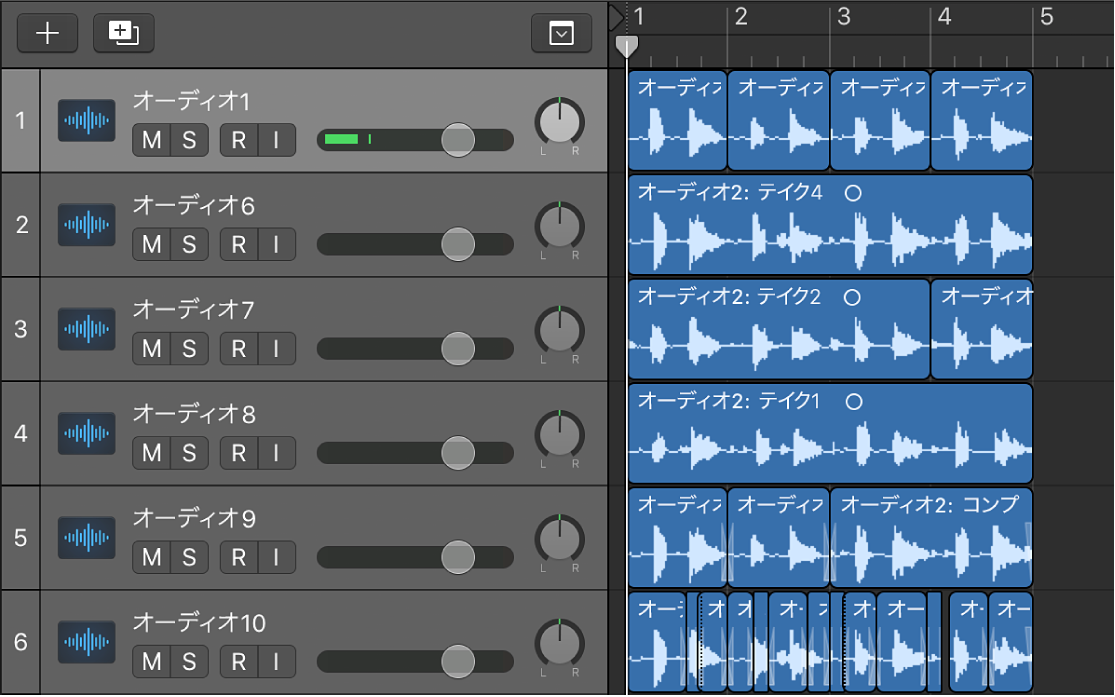The height and width of the screenshot is (697, 1115).
Task: Enable input monitoring on オーディオ8
Action: (277, 452)
